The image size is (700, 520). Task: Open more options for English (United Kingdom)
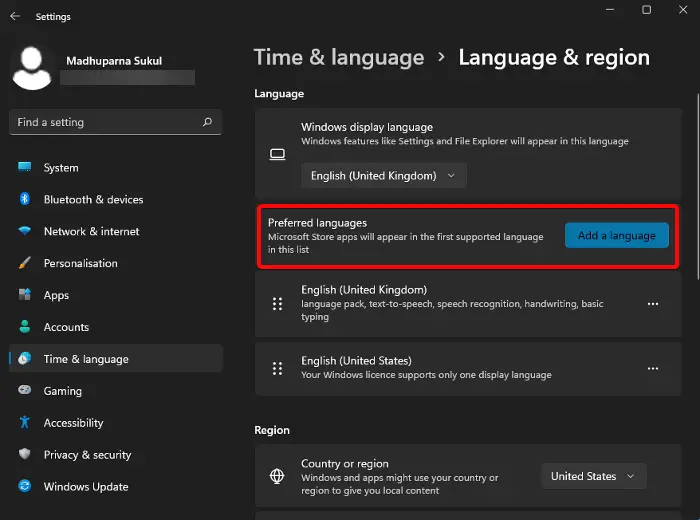[653, 304]
